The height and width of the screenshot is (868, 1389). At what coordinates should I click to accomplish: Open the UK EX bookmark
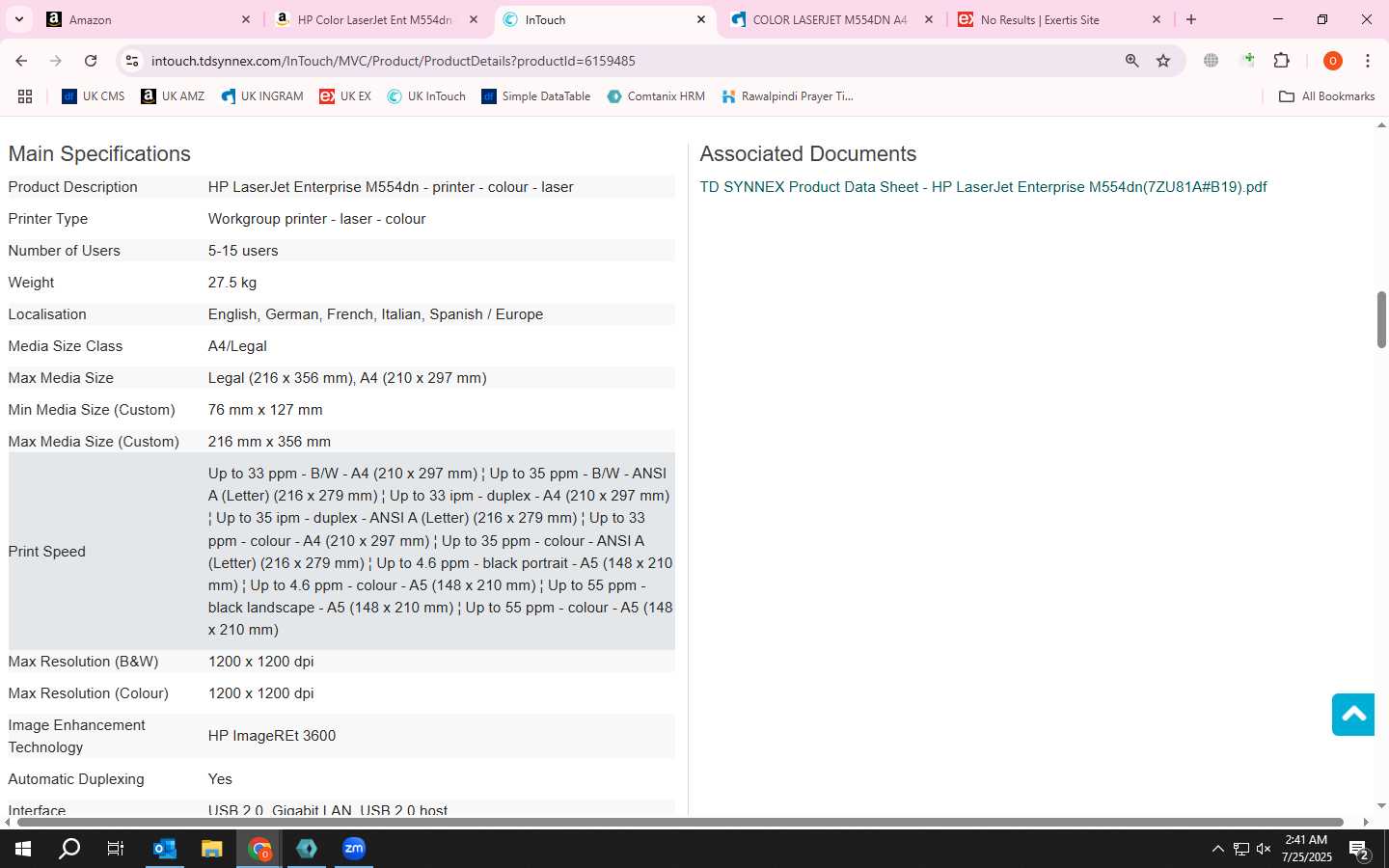click(x=345, y=96)
